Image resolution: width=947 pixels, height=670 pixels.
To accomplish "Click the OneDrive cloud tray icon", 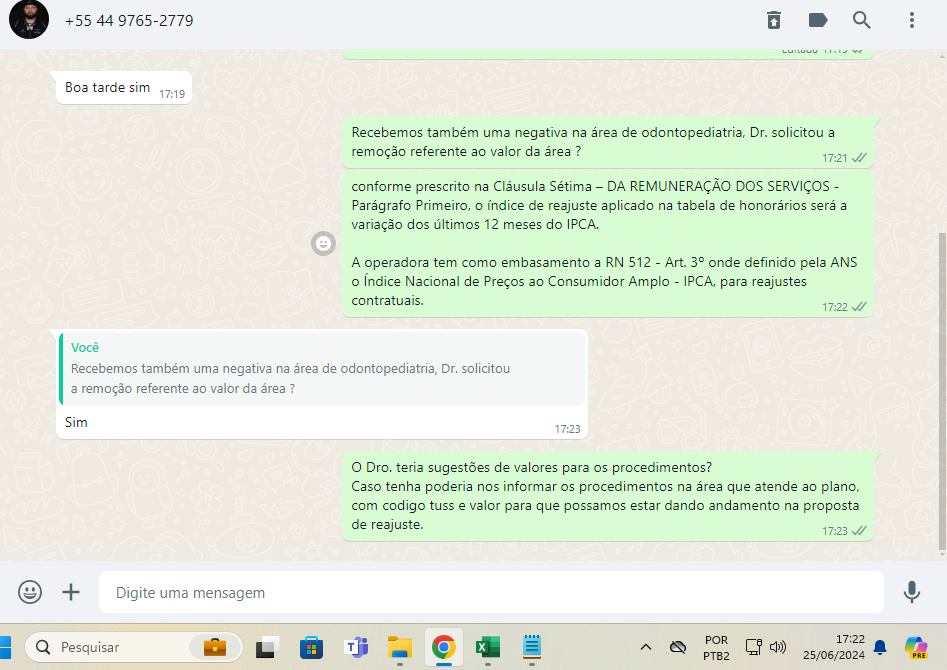I will point(678,647).
